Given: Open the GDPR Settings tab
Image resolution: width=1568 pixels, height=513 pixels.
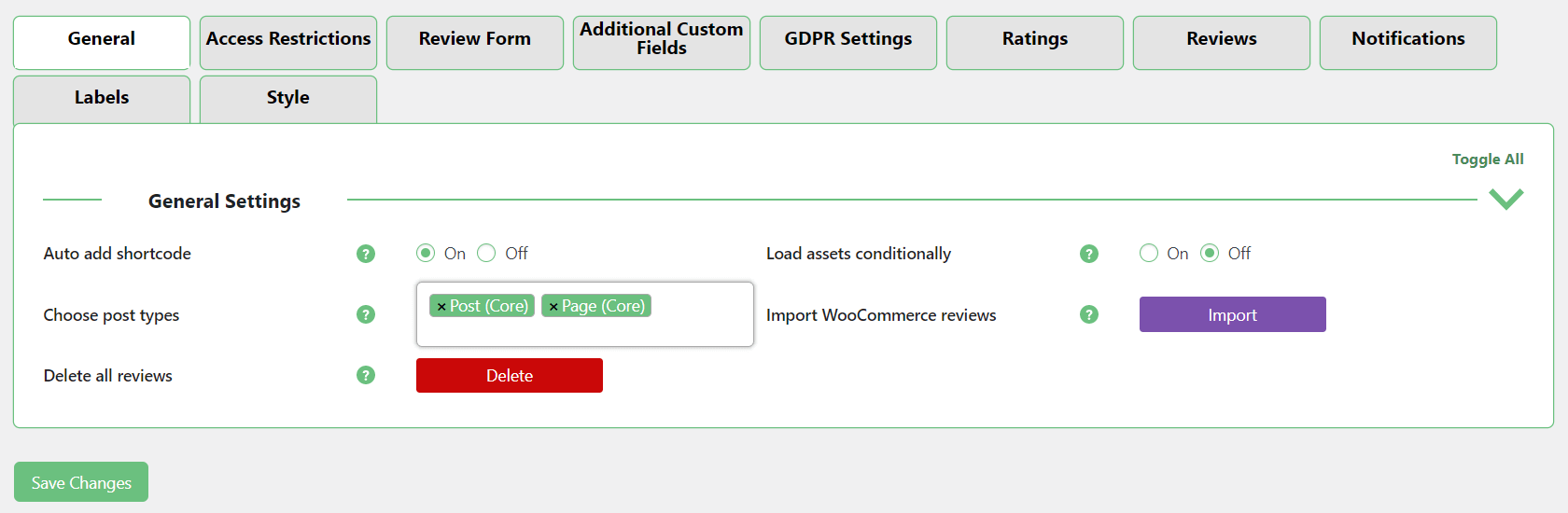Looking at the screenshot, I should (x=848, y=39).
